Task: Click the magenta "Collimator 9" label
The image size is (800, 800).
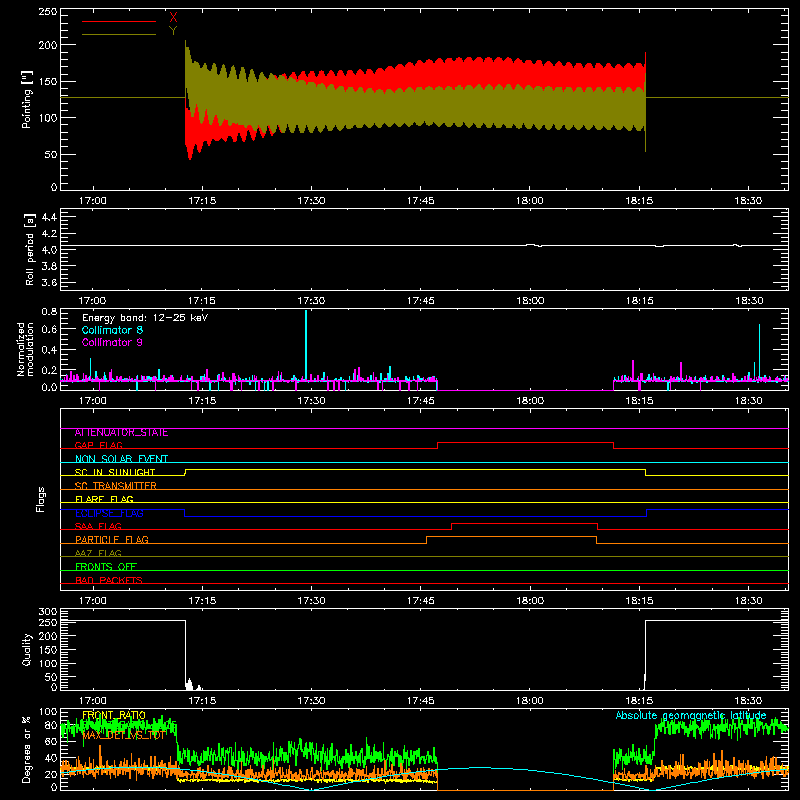Action: tap(112, 342)
